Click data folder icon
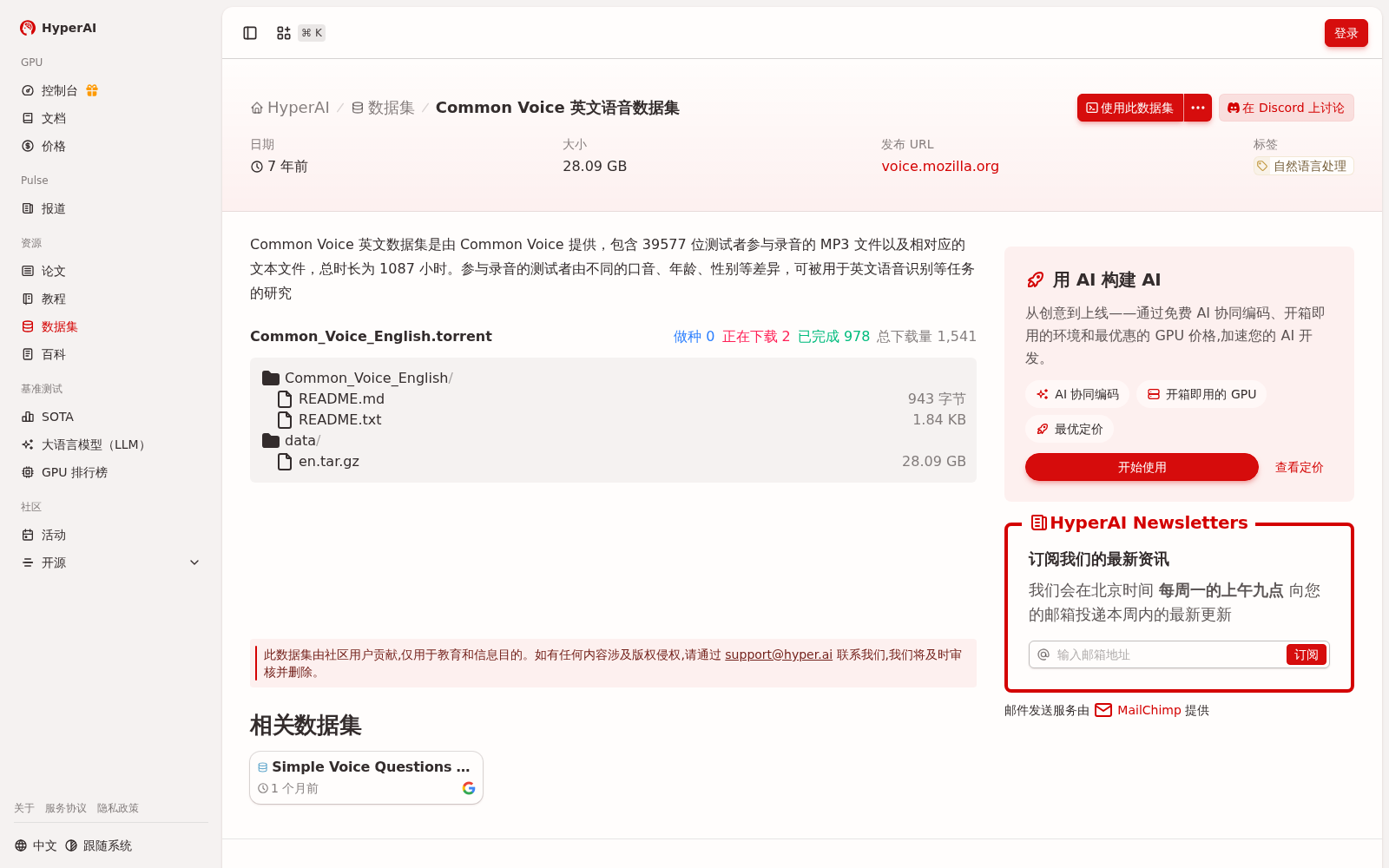 [271, 440]
